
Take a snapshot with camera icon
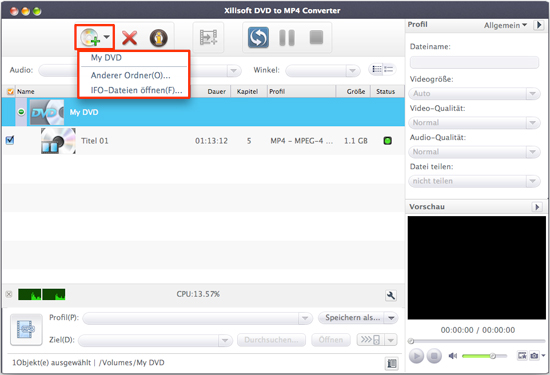(534, 356)
